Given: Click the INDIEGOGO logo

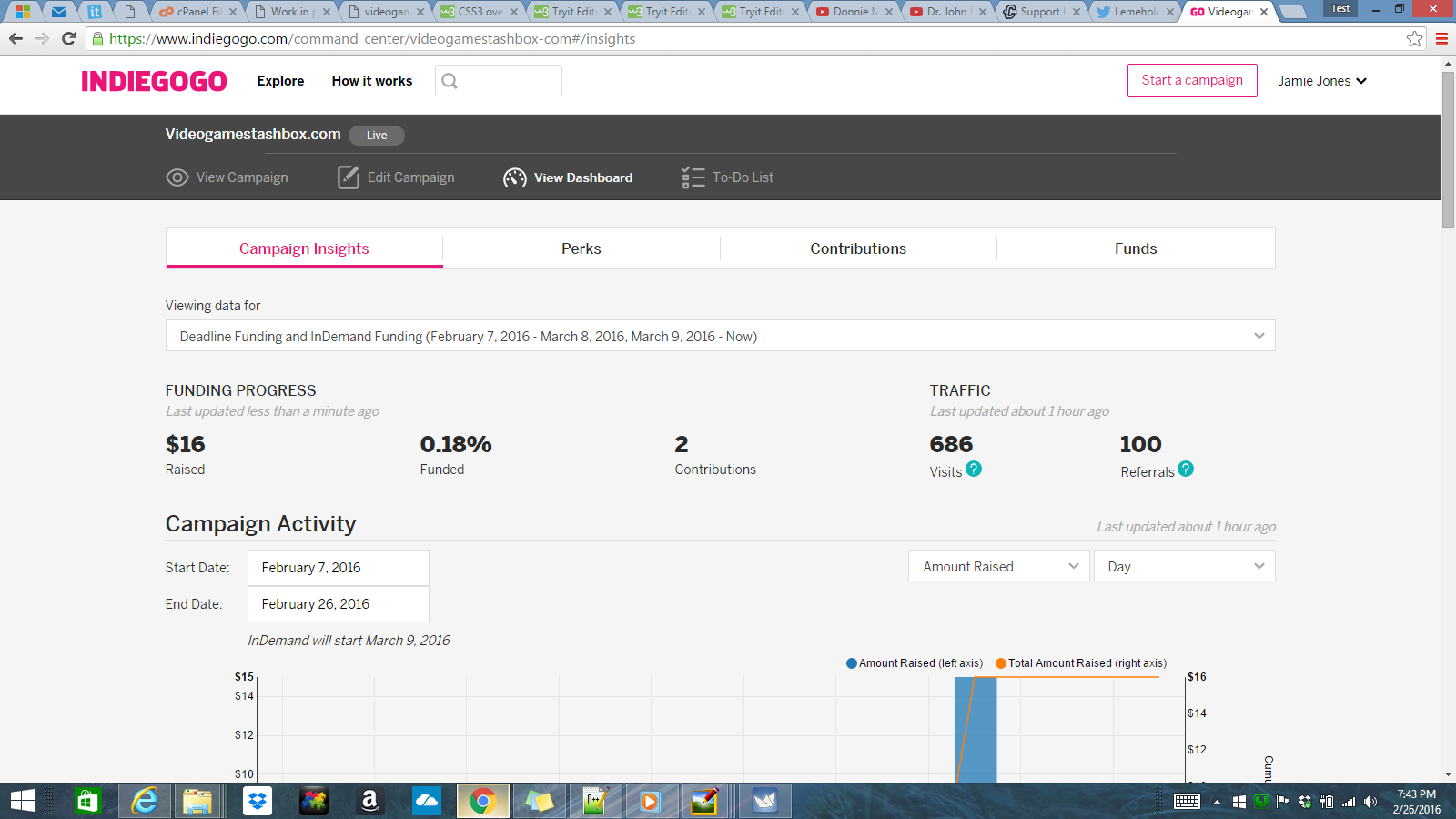Looking at the screenshot, I should 155,81.
